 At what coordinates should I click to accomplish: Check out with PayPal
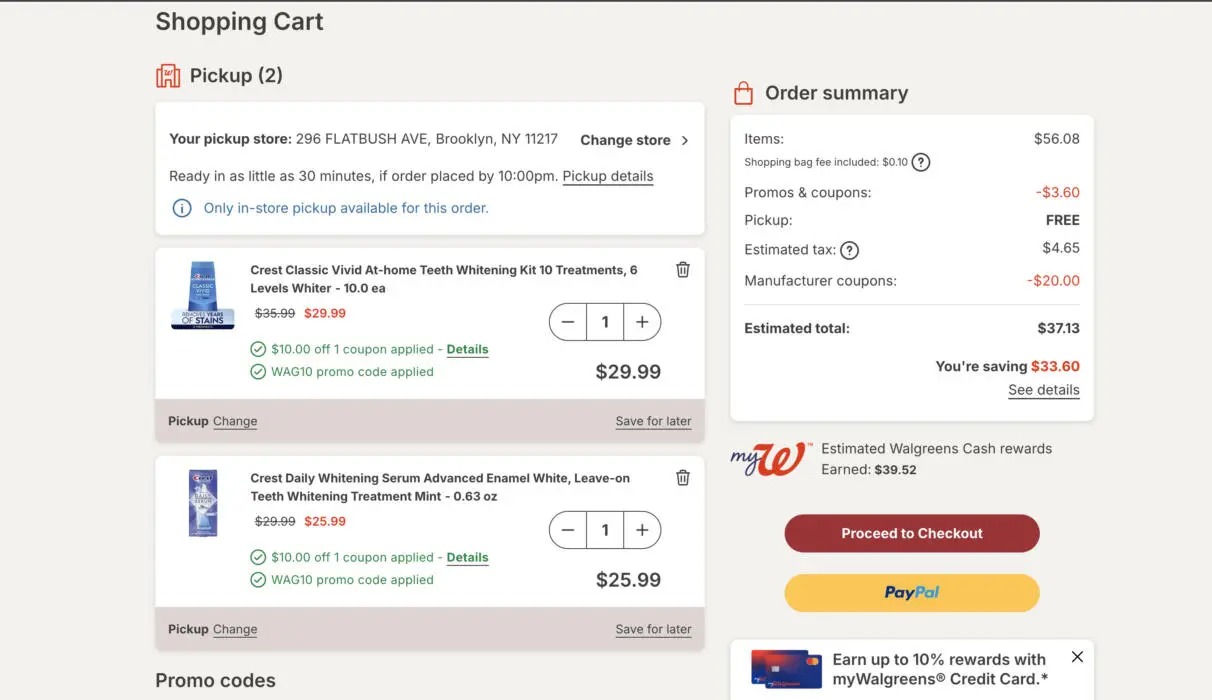(911, 592)
